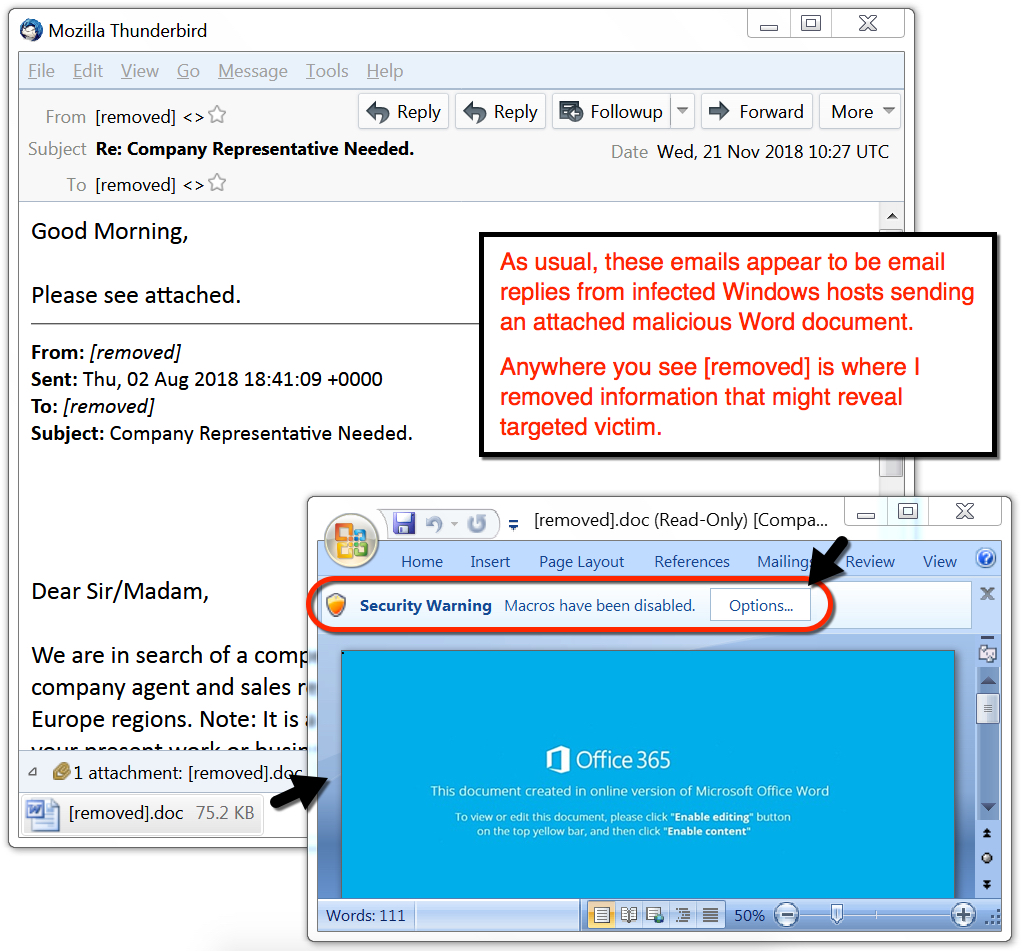
Task: Dismiss the Security Warning bar with its X
Action: pyautogui.click(x=987, y=593)
